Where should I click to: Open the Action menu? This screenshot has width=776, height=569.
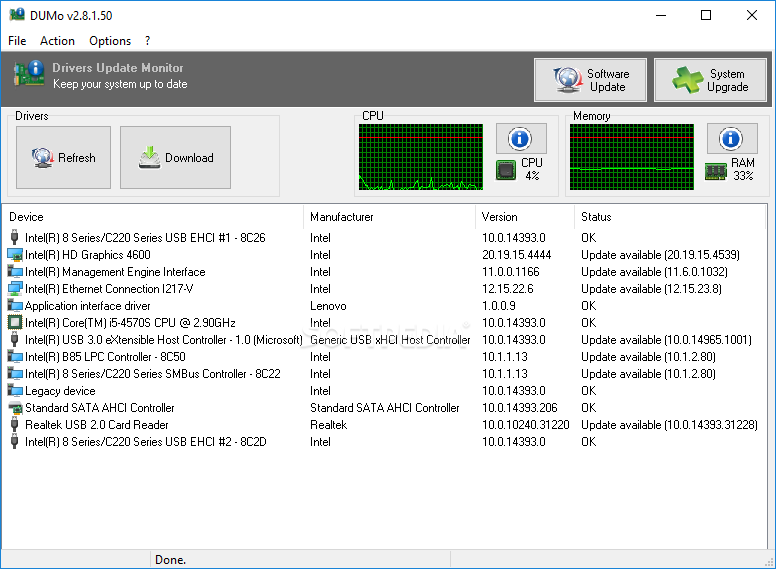click(57, 41)
